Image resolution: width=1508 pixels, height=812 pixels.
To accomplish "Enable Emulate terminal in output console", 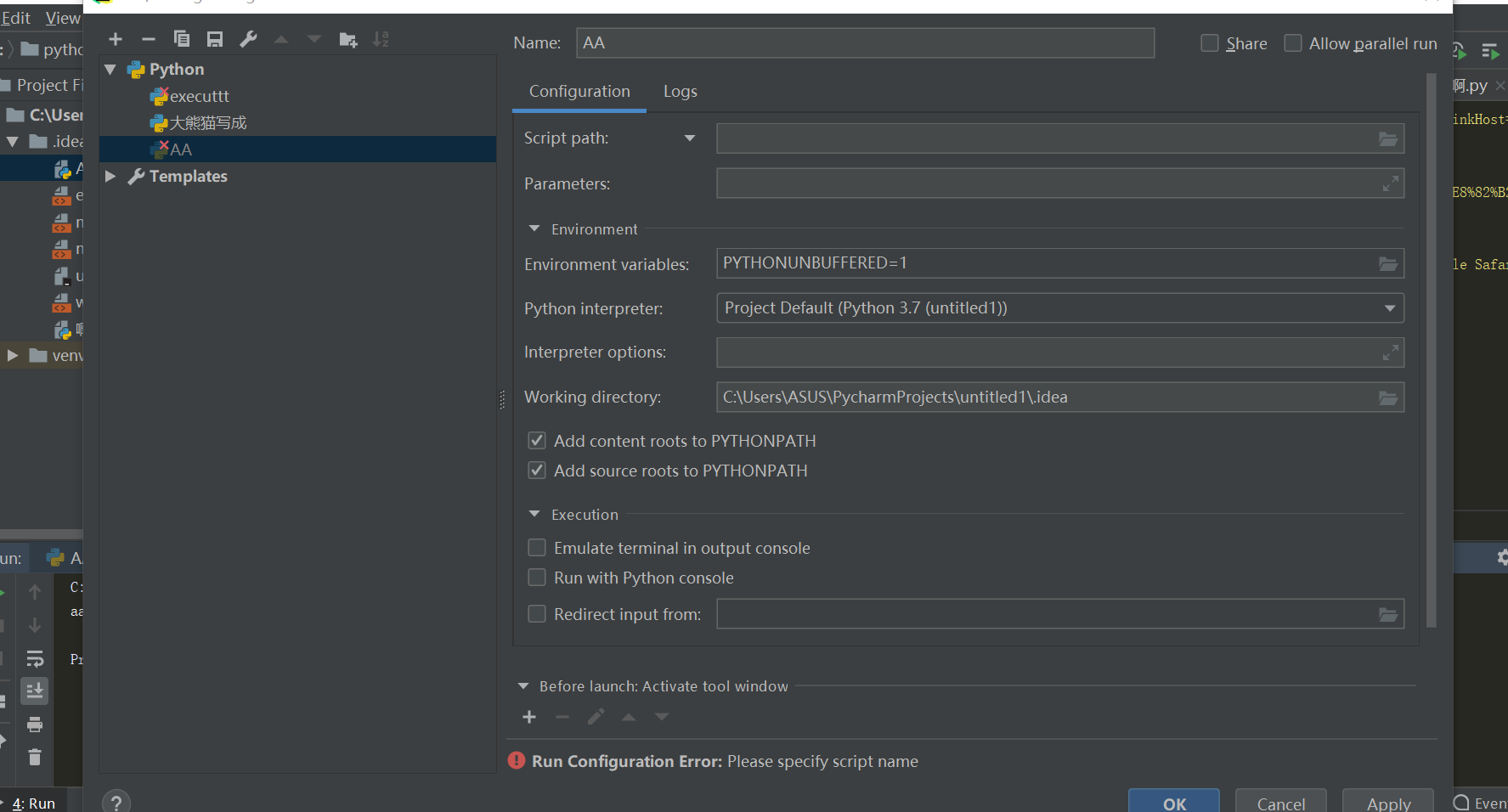I will pos(536,547).
